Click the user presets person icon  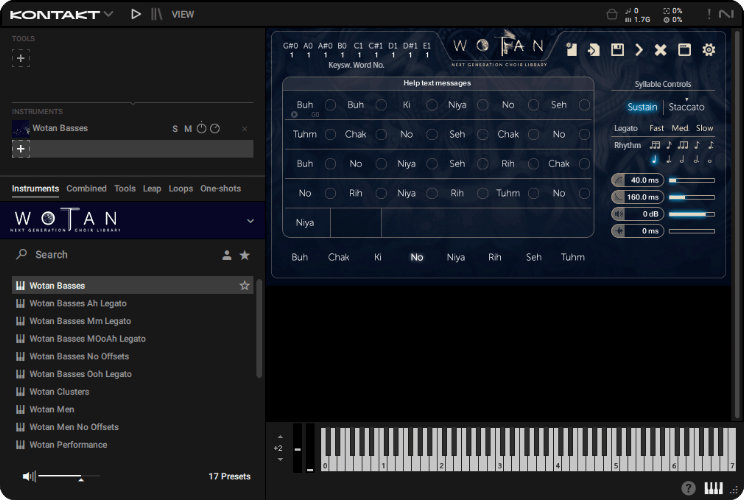[x=227, y=255]
